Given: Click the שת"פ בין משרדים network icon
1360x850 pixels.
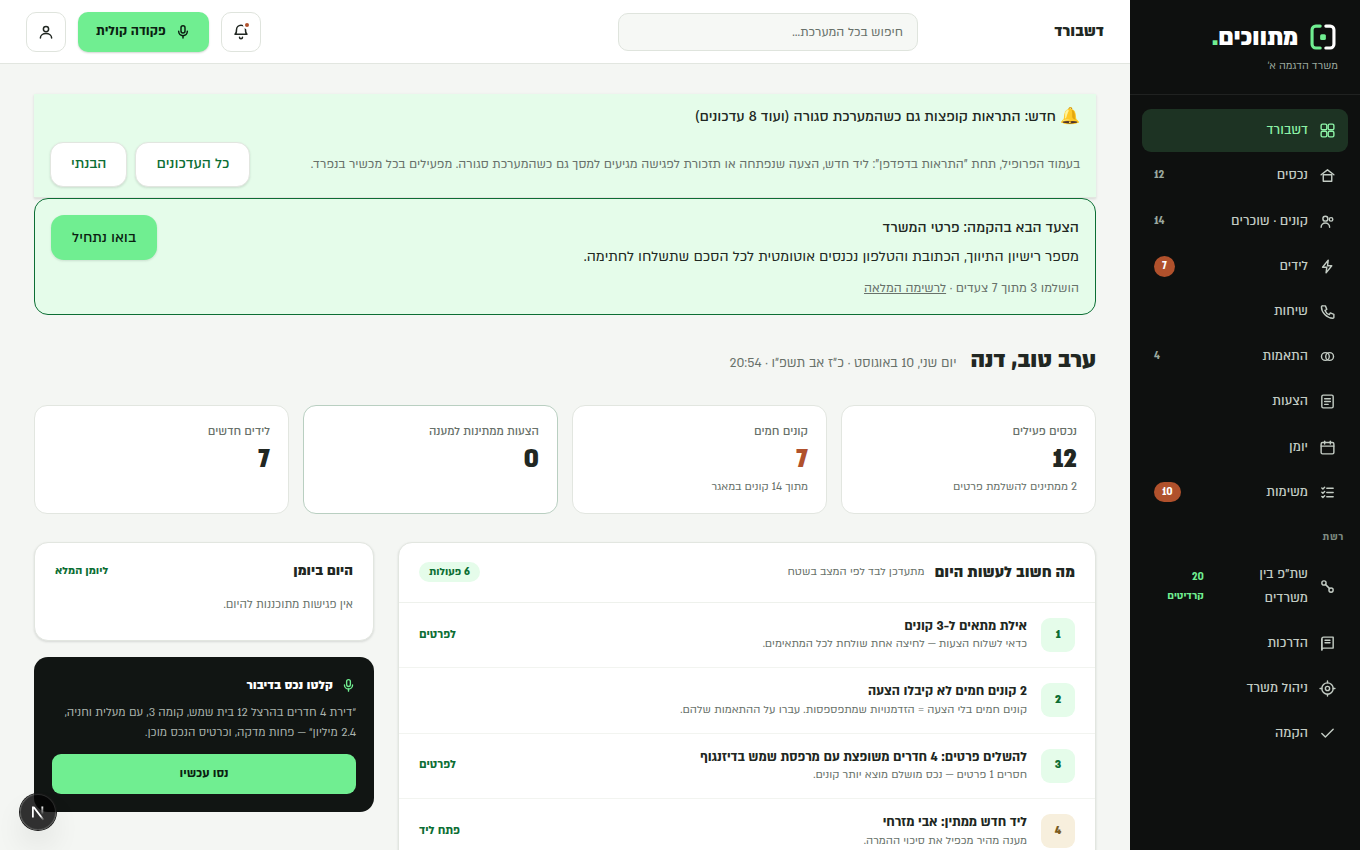Looking at the screenshot, I should coord(1327,586).
